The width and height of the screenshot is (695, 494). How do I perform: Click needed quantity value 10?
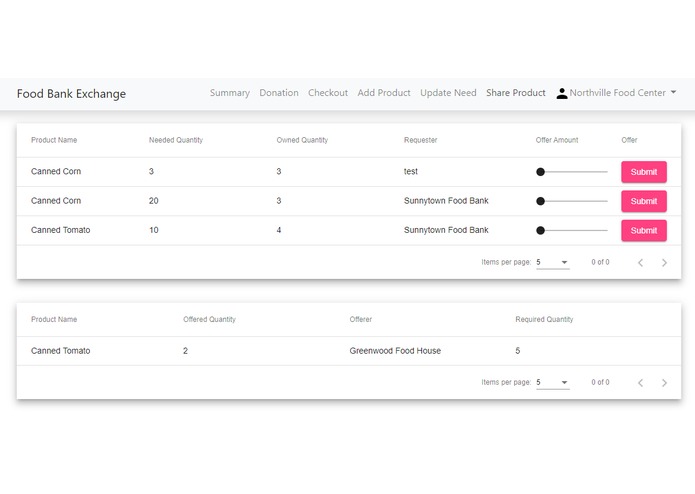point(153,230)
